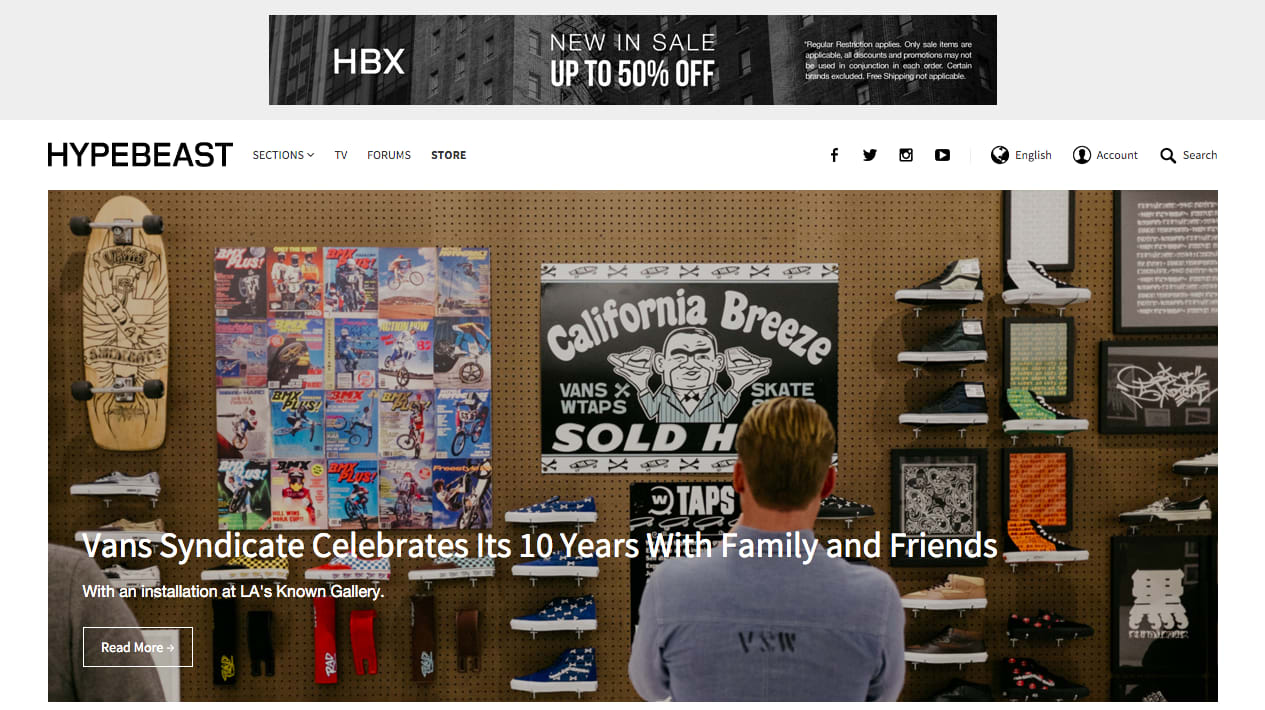Open Hypebeast YouTube channel icon
The width and height of the screenshot is (1265, 710).
tap(942, 155)
